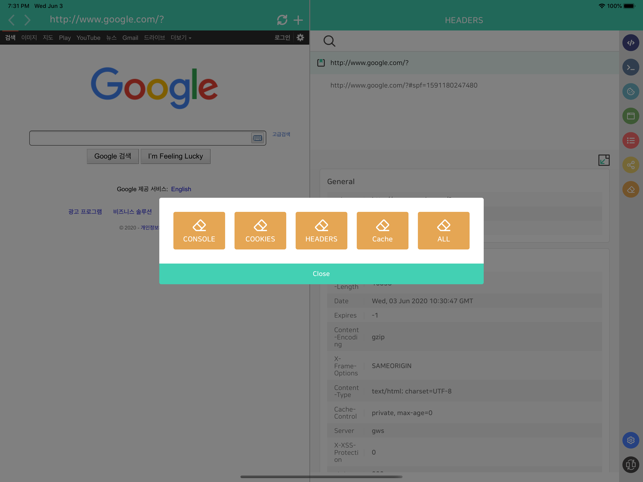The width and height of the screenshot is (643, 482).
Task: Open the headers search magnifier
Action: click(329, 41)
